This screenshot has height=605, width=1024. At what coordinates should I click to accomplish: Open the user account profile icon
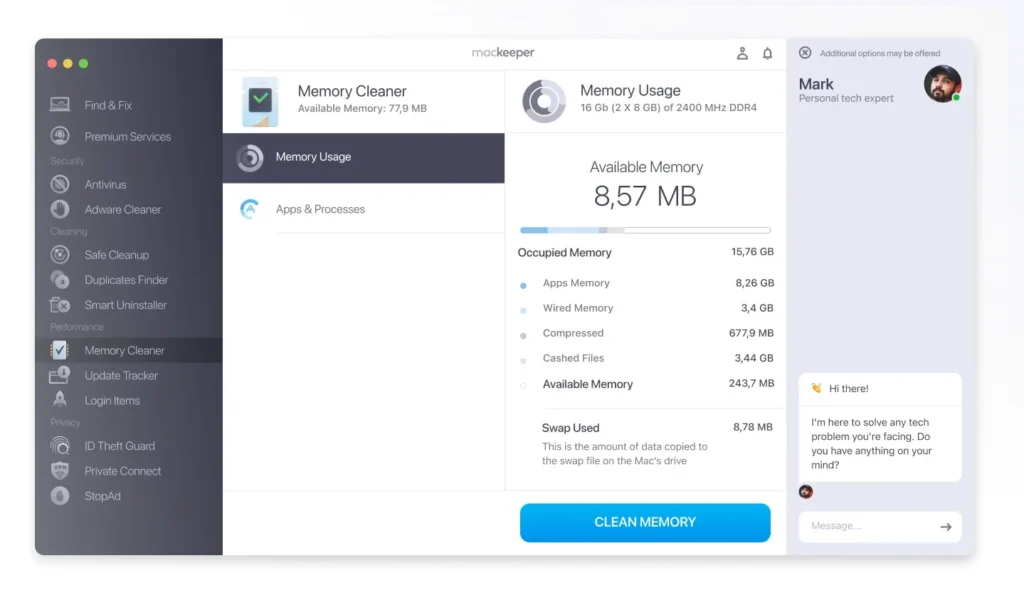(742, 54)
